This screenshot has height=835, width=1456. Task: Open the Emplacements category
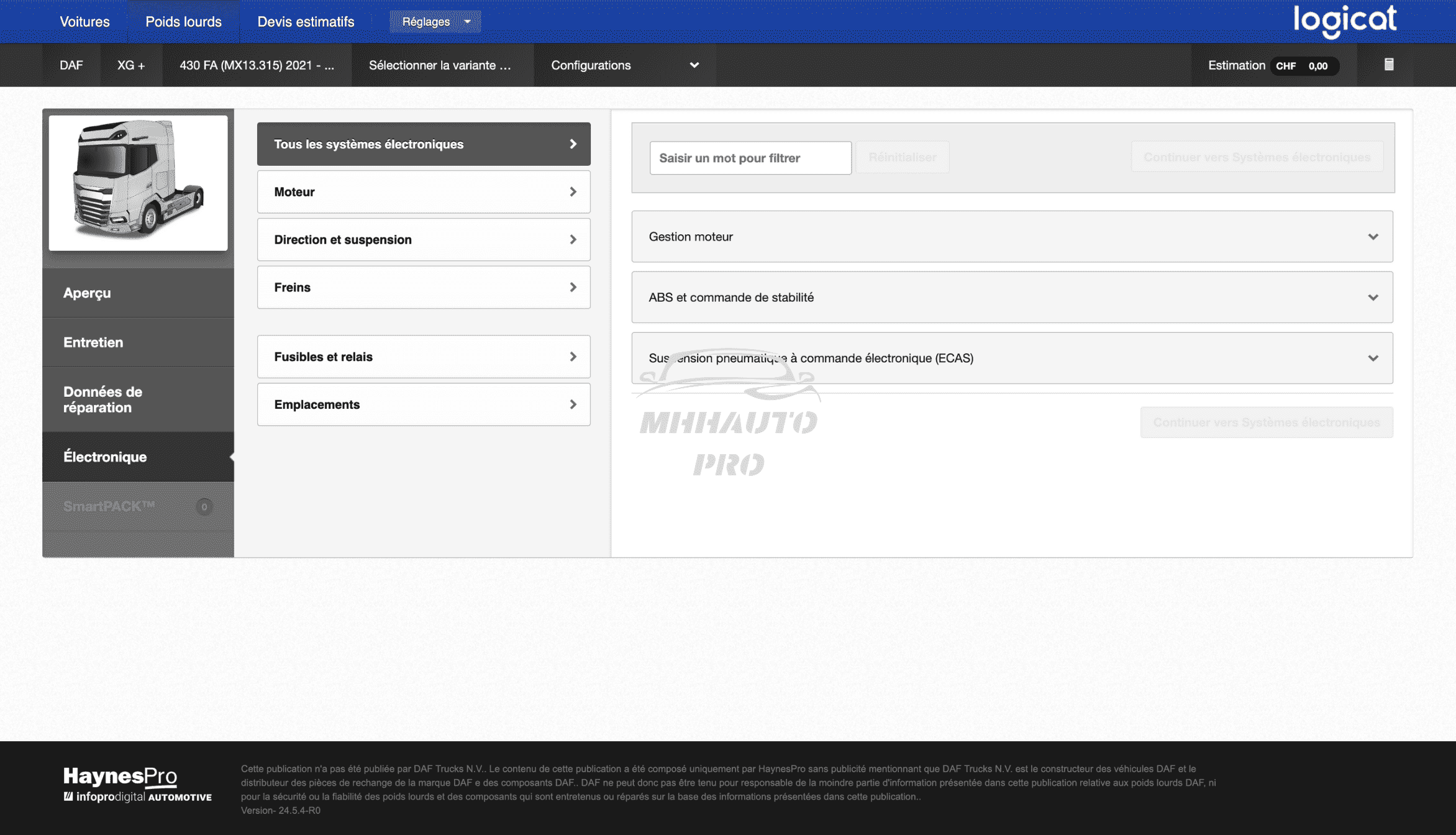click(424, 405)
